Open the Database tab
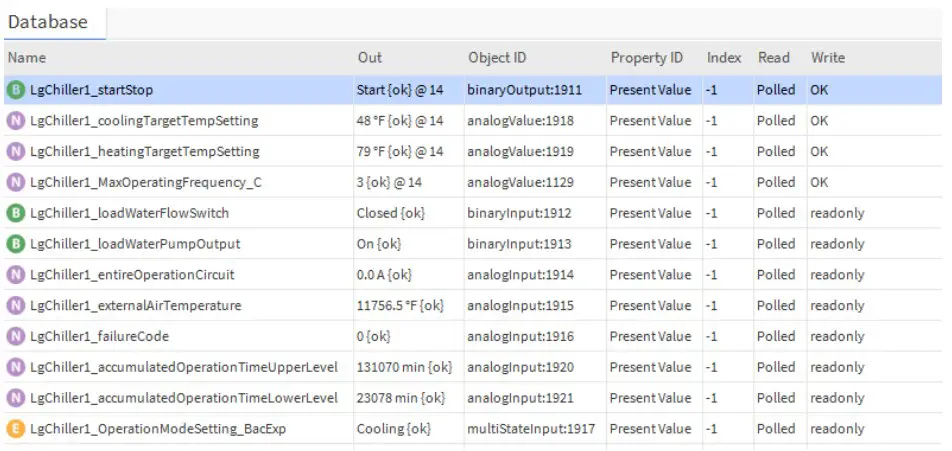Viewport: 952px width, 451px height. [x=48, y=22]
